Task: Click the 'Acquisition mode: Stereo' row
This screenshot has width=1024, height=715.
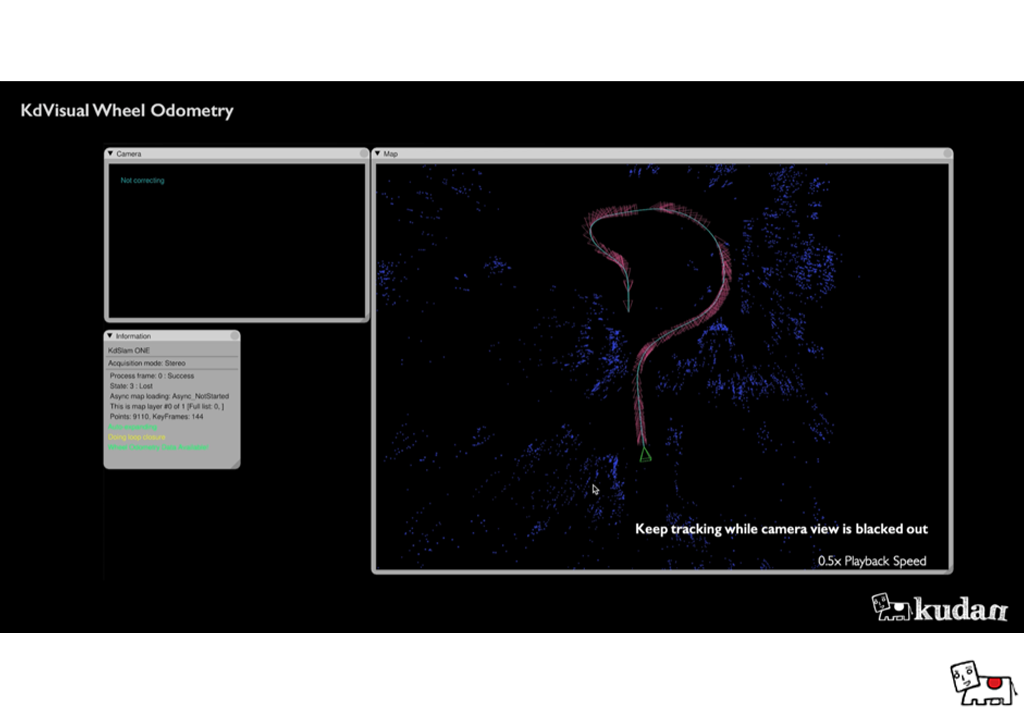Action: click(x=147, y=363)
